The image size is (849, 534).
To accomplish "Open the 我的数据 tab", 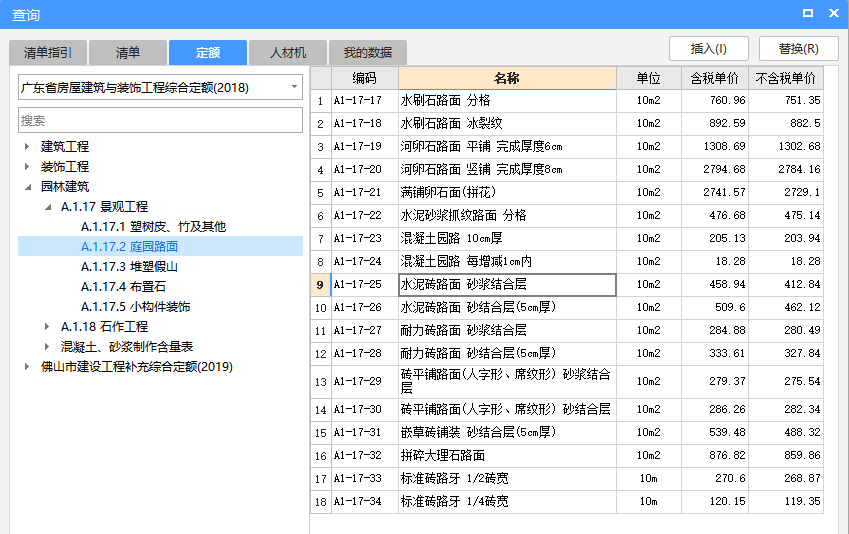I will coord(367,53).
